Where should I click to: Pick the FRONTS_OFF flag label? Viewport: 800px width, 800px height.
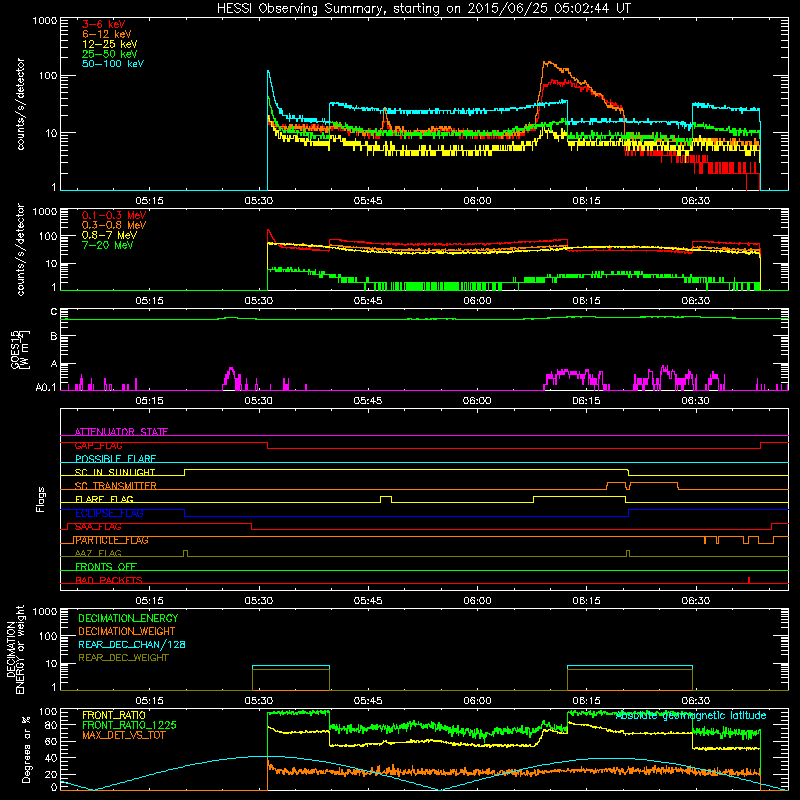(x=106, y=567)
